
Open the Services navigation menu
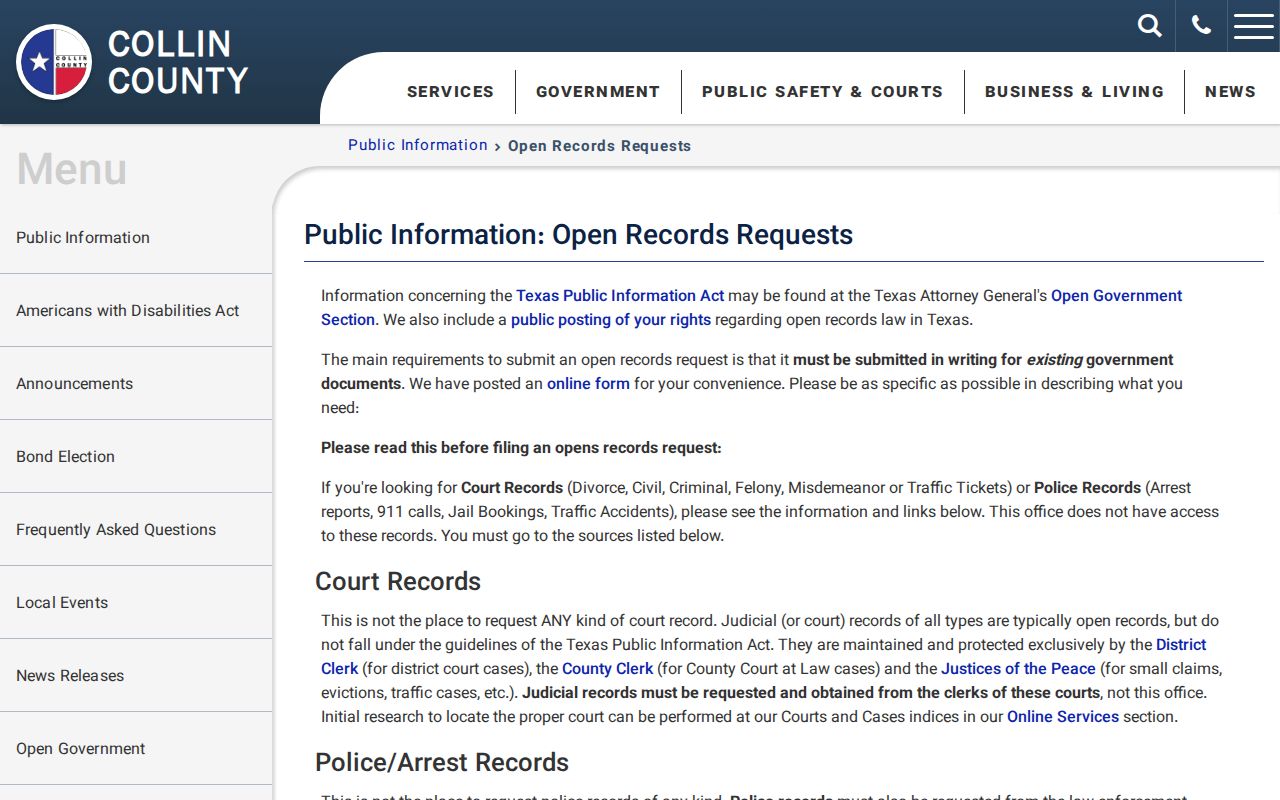tap(450, 91)
